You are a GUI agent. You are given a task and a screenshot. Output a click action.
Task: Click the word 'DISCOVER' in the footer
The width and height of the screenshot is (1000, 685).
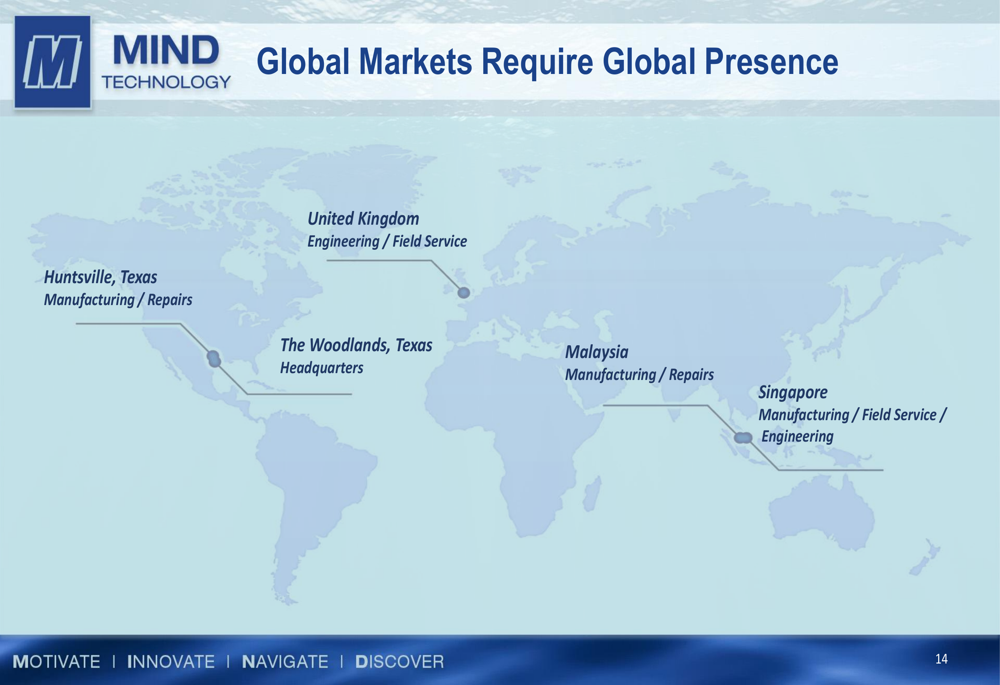click(400, 662)
